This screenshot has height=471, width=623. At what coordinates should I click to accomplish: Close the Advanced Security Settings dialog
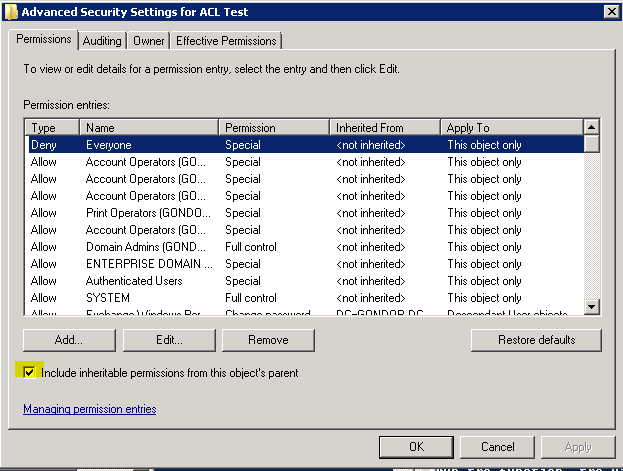610,11
